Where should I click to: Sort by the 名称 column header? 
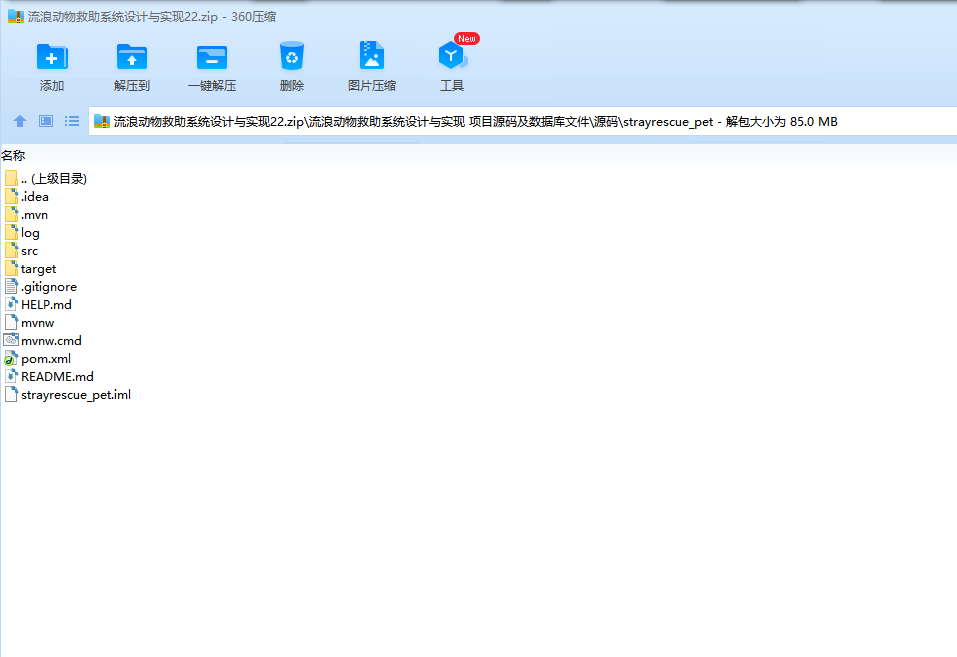(x=13, y=156)
